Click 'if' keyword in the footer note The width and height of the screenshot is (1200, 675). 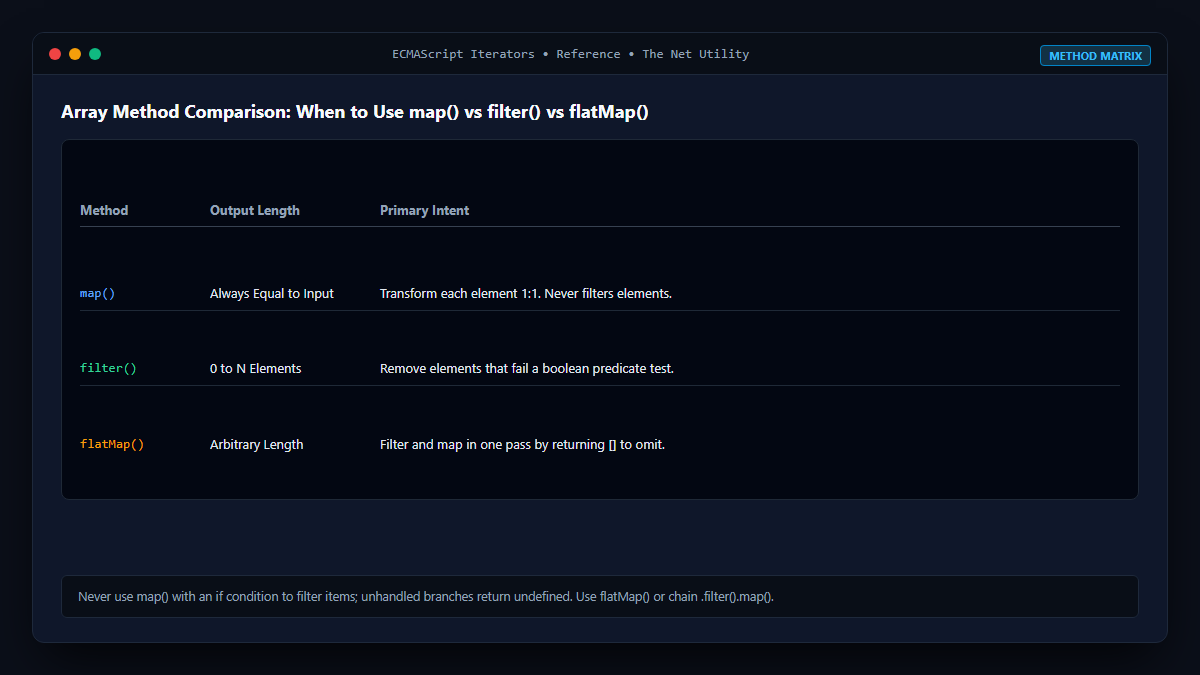coord(219,597)
